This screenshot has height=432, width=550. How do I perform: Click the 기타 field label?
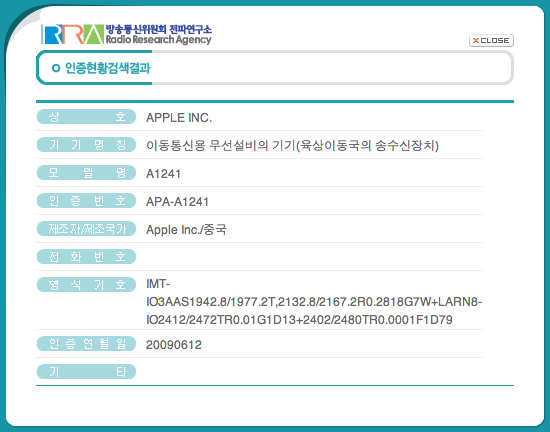[86, 372]
